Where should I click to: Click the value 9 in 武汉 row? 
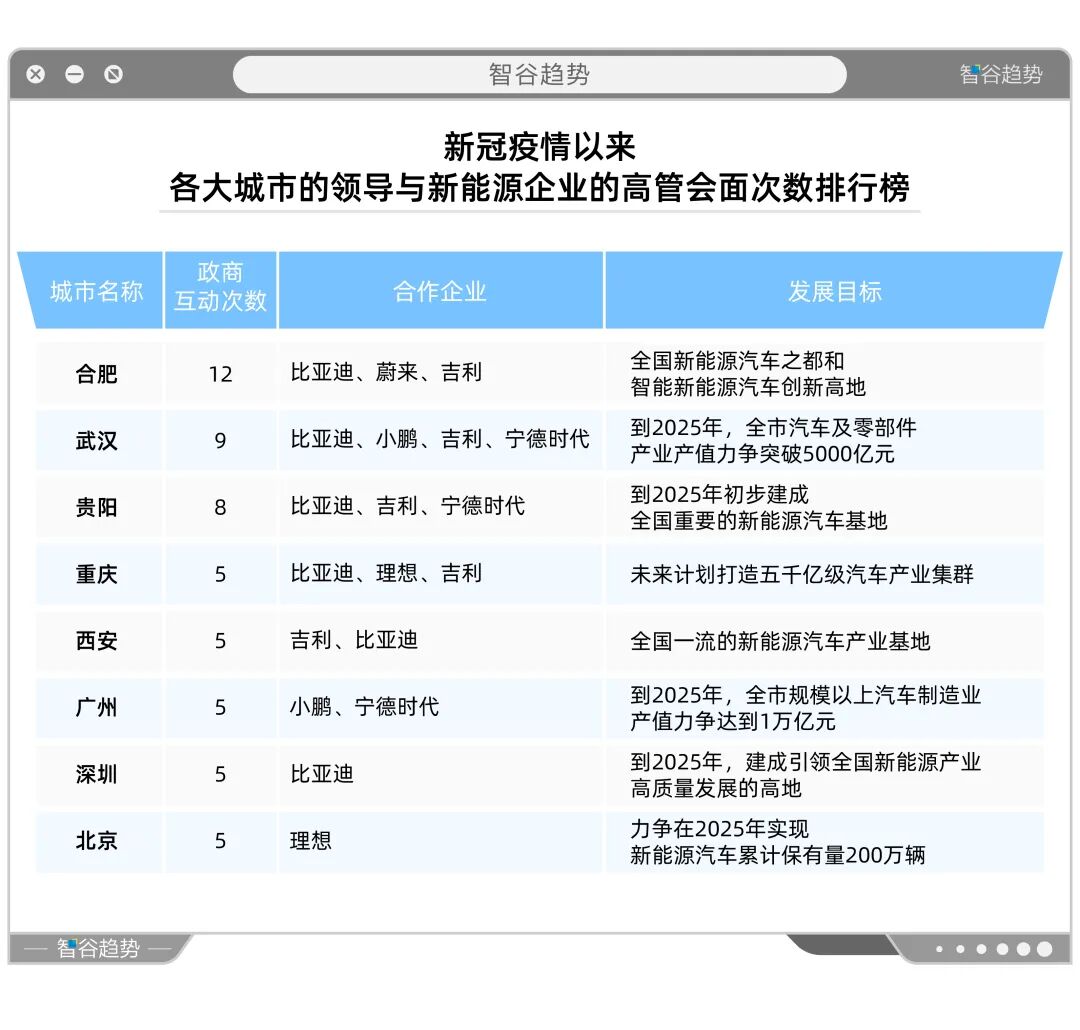(x=220, y=441)
